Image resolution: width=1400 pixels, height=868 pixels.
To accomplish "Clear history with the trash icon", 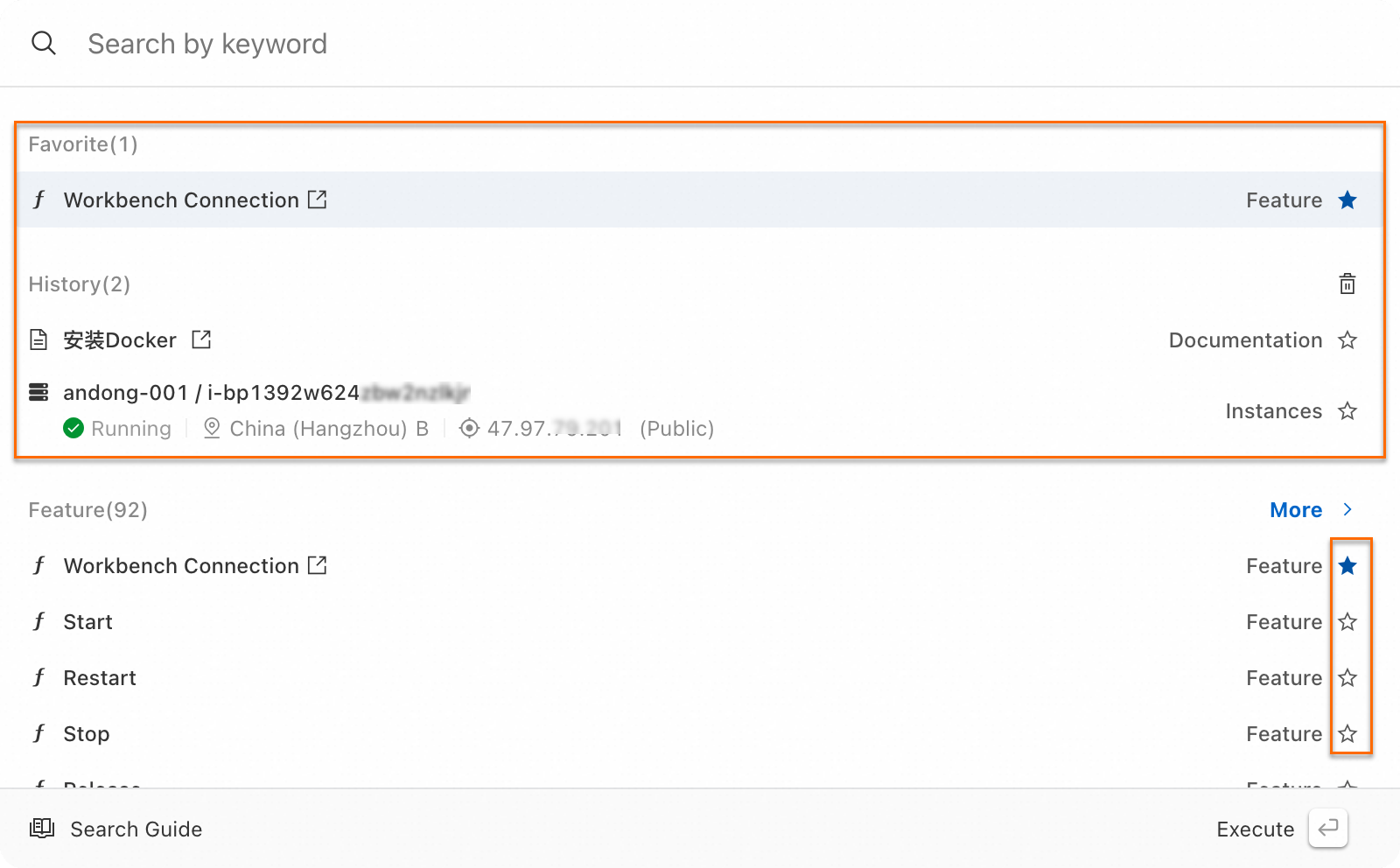I will point(1347,284).
